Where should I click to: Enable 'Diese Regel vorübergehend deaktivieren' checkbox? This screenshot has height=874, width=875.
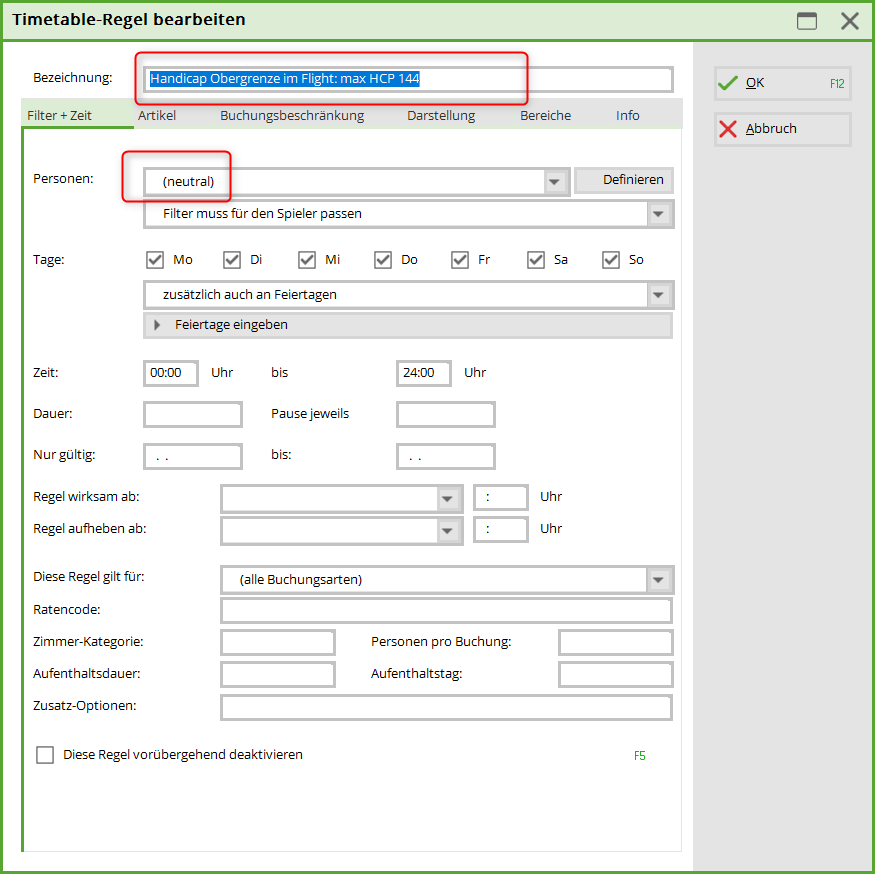[x=45, y=755]
